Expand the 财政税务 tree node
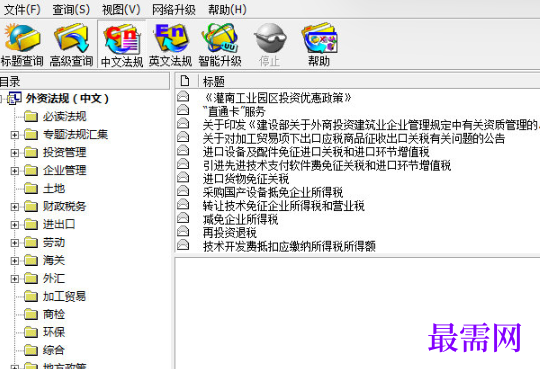This screenshot has height=369, width=540. [14, 207]
